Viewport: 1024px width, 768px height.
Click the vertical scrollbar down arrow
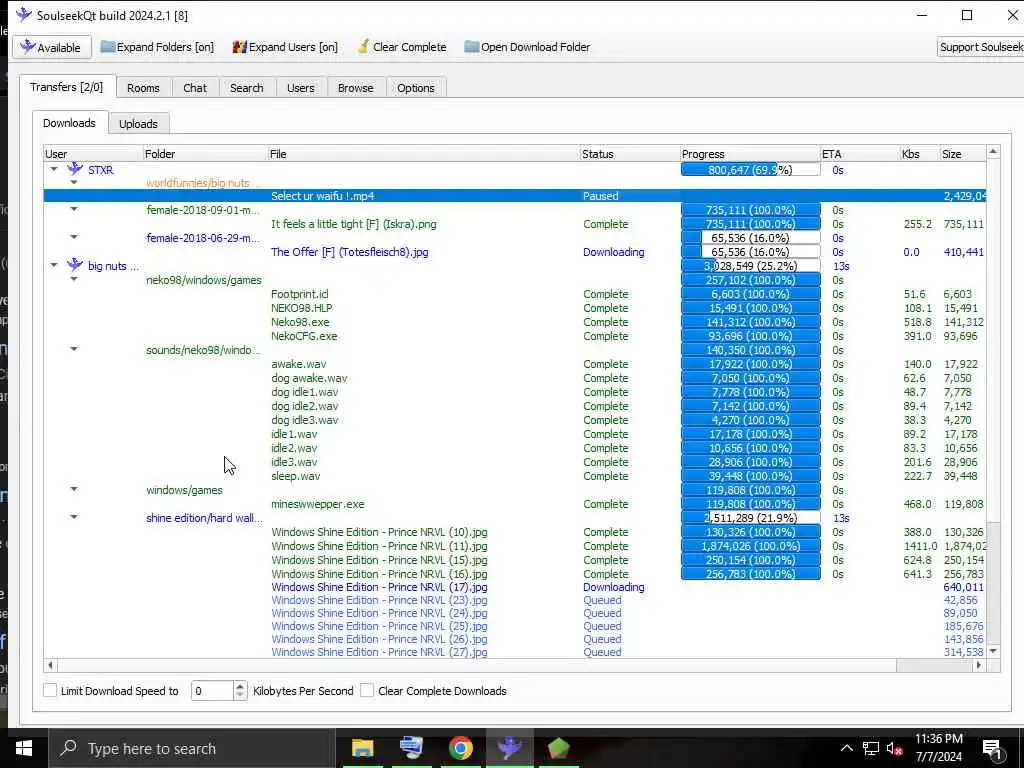click(x=993, y=651)
